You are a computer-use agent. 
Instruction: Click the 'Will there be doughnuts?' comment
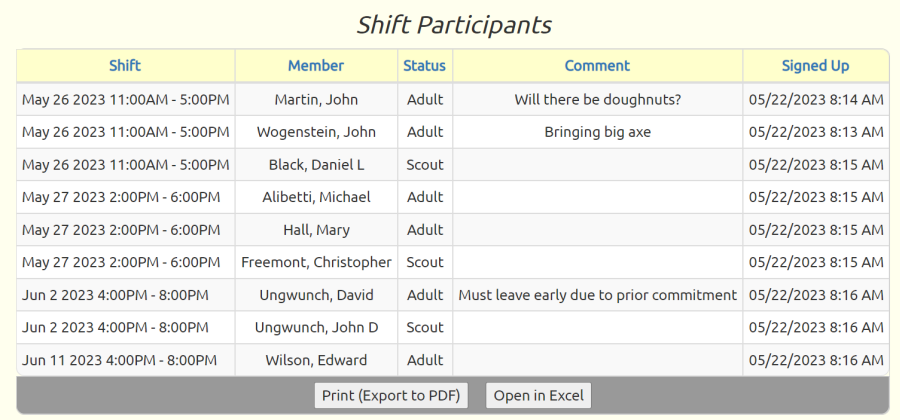pyautogui.click(x=598, y=99)
